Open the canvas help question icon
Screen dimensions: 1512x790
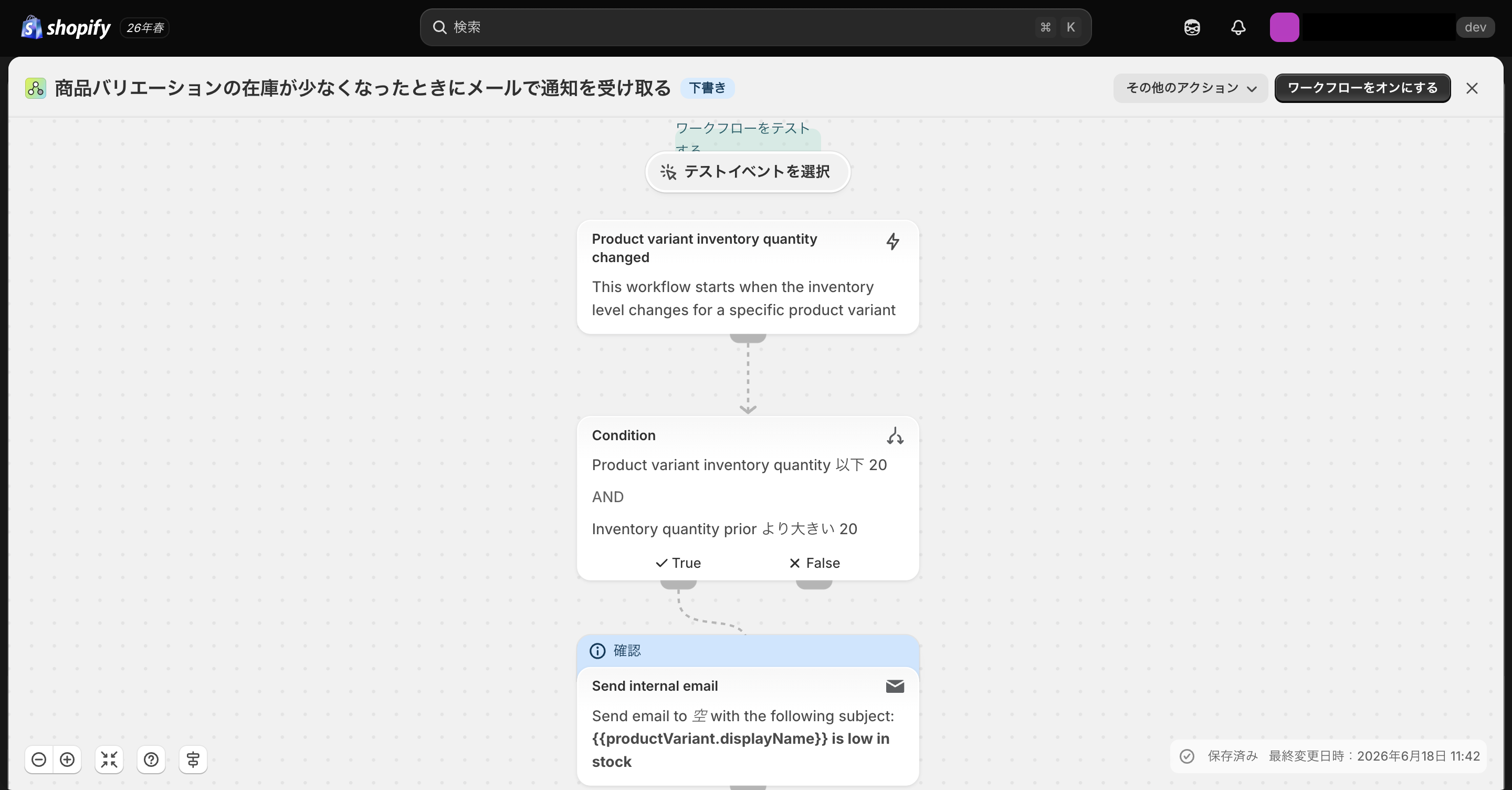click(151, 760)
